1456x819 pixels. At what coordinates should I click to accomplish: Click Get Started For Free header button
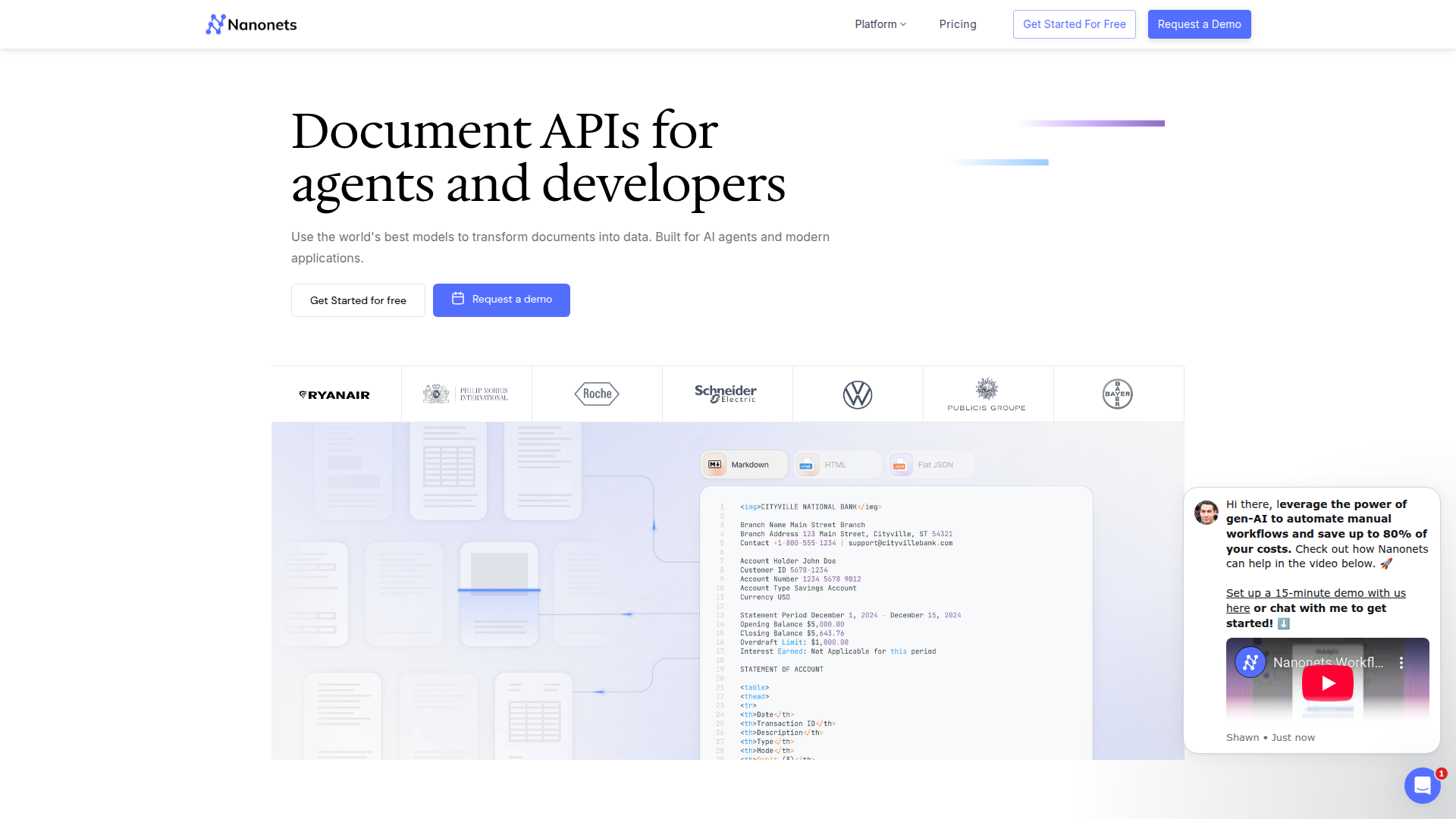point(1074,24)
